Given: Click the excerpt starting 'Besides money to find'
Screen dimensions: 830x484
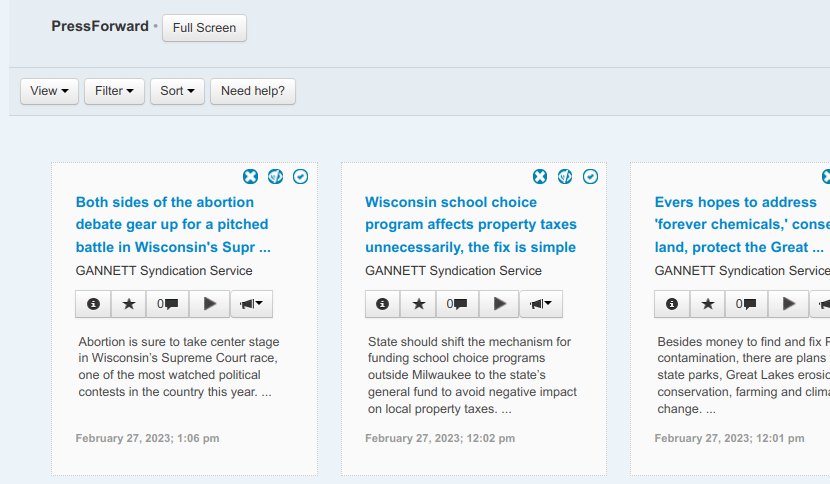Looking at the screenshot, I should [x=743, y=375].
